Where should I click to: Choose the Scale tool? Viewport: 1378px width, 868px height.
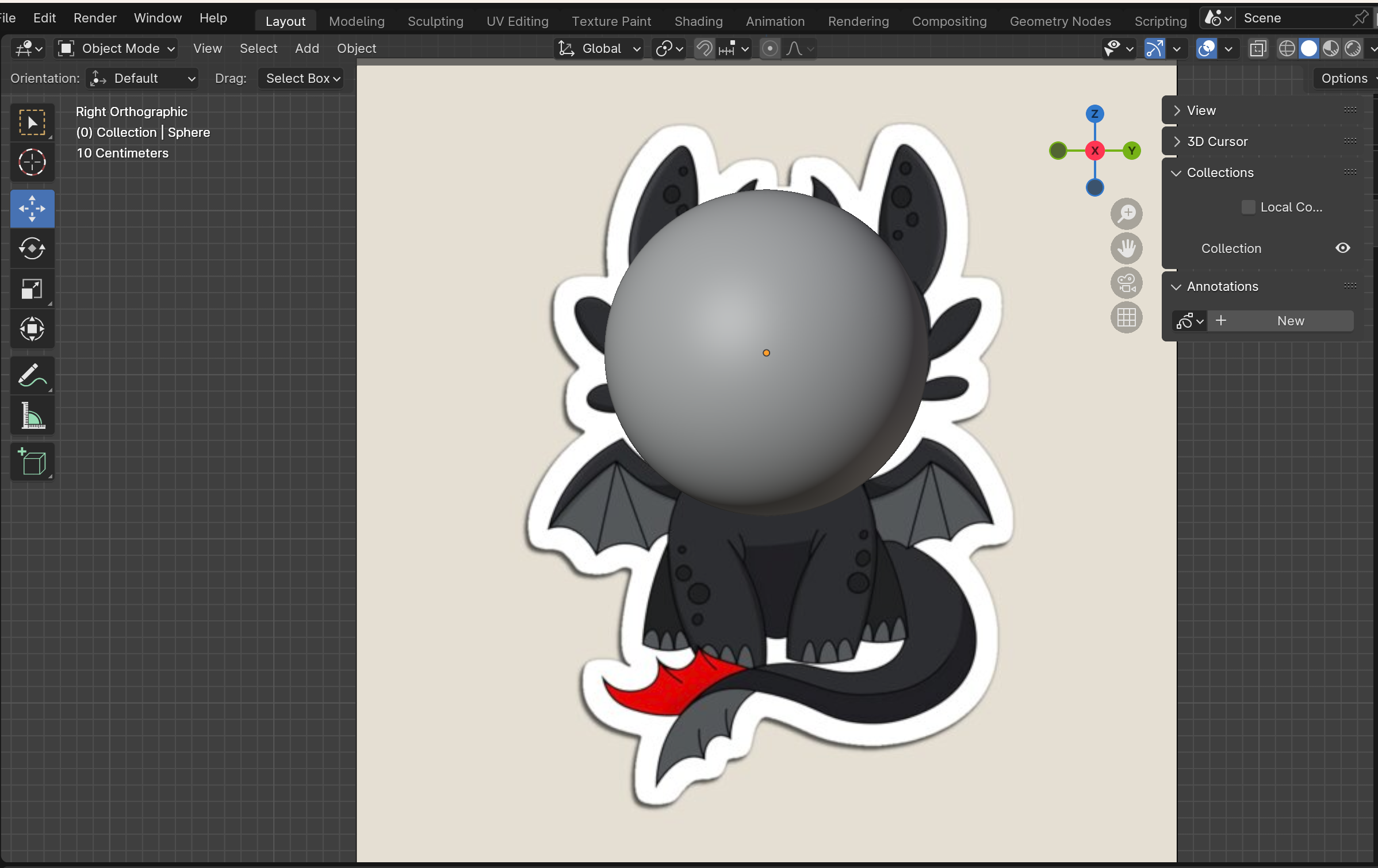(32, 289)
